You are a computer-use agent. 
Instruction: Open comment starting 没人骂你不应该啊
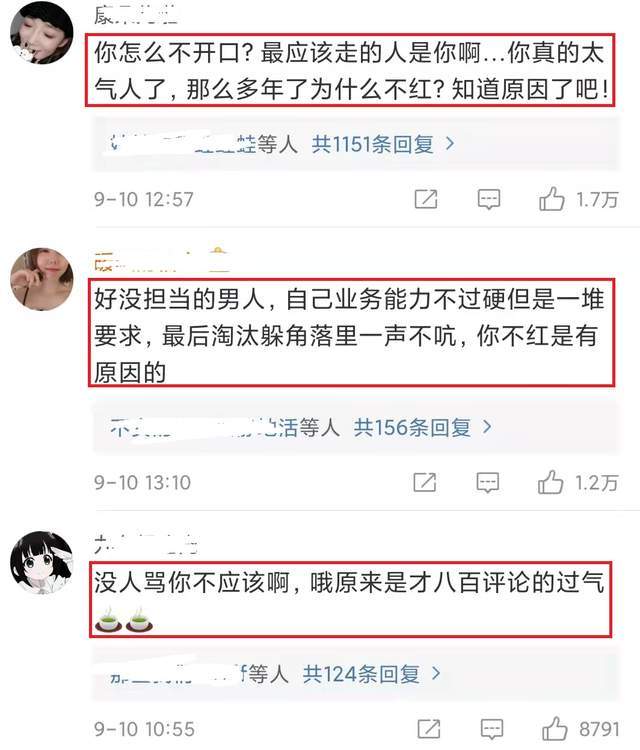click(351, 599)
